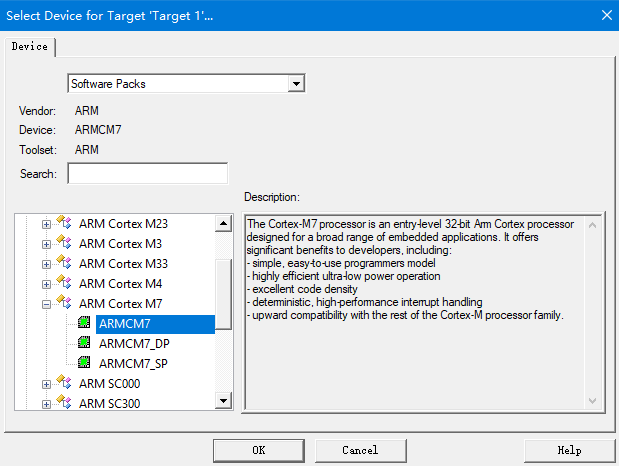Close the Select Device dialog
This screenshot has height=466, width=619.
pyautogui.click(x=607, y=15)
